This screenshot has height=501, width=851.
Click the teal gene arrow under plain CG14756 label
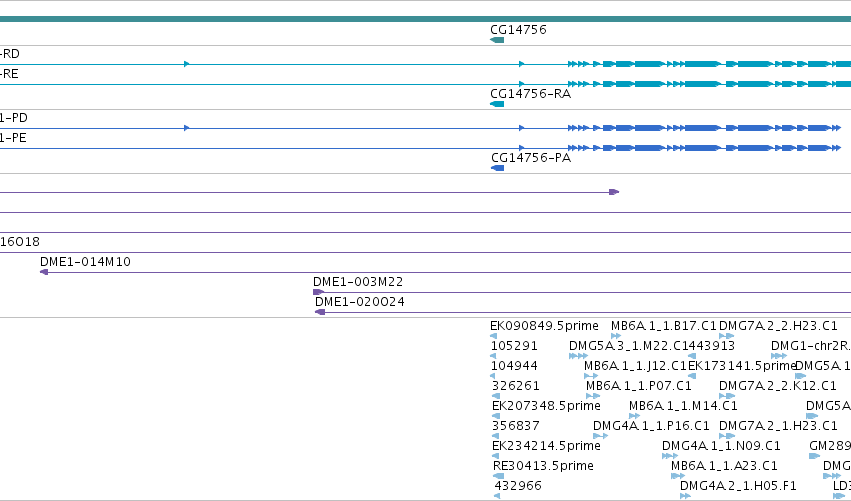pyautogui.click(x=497, y=40)
